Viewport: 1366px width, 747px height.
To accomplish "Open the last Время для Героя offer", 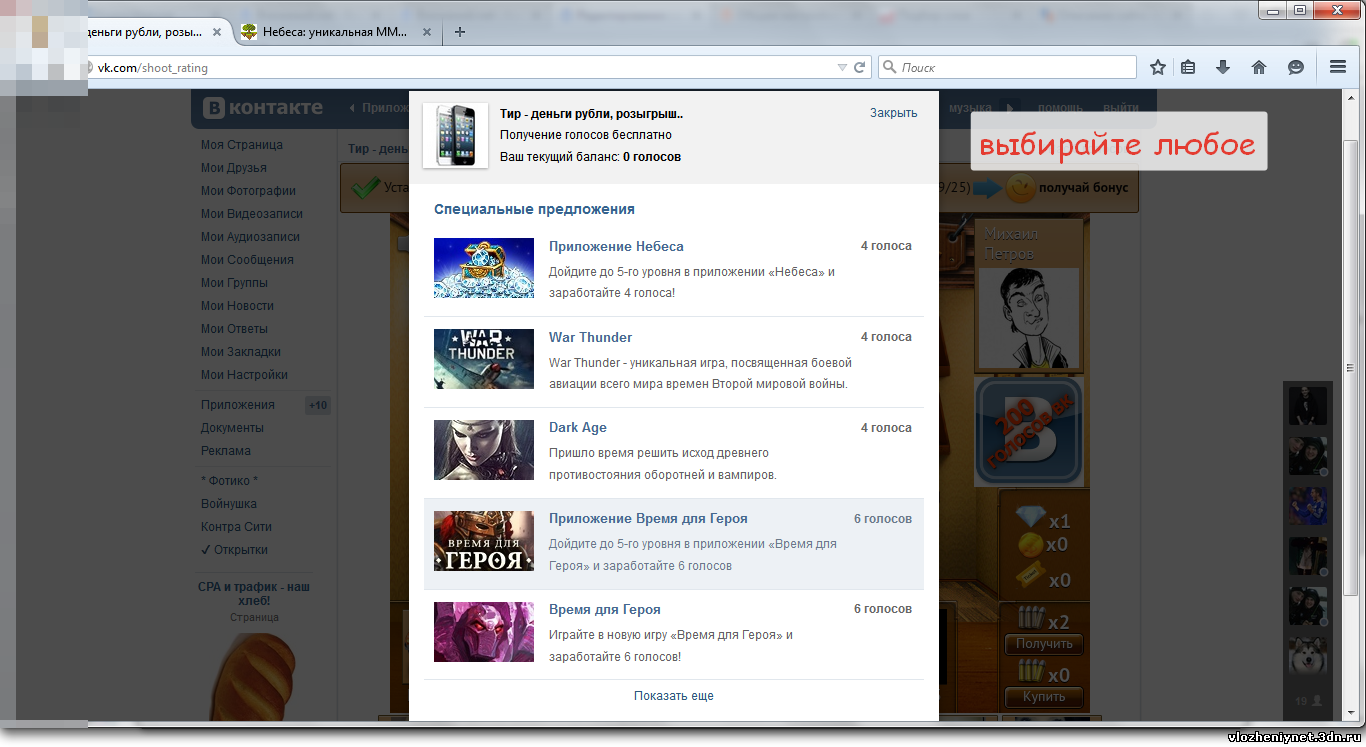I will pyautogui.click(x=605, y=609).
